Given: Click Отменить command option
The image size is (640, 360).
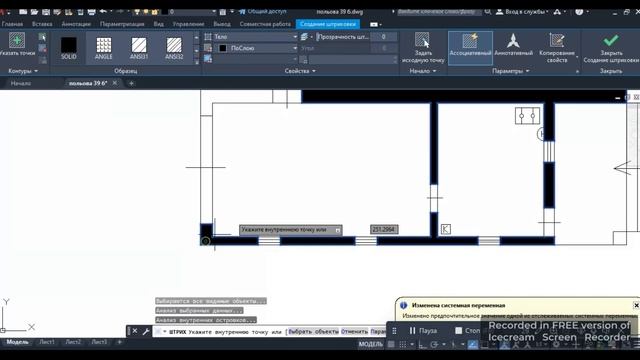Looking at the screenshot, I should pyautogui.click(x=354, y=332).
